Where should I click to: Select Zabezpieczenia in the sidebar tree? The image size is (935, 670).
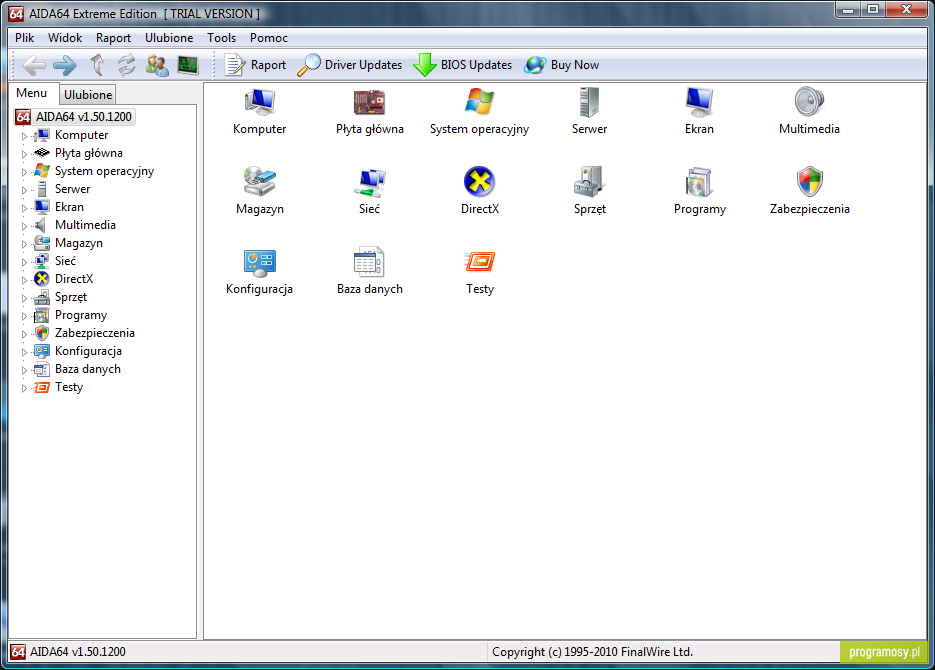(95, 333)
